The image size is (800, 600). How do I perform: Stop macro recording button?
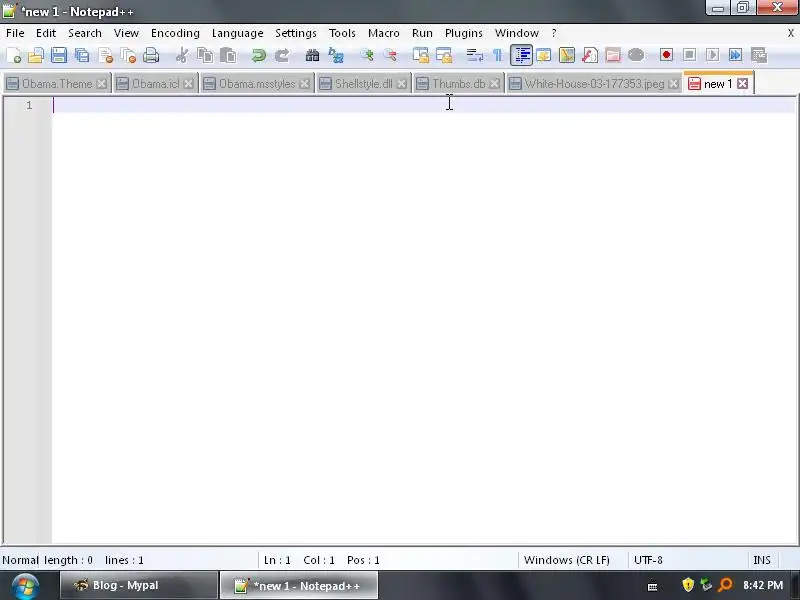(x=689, y=55)
